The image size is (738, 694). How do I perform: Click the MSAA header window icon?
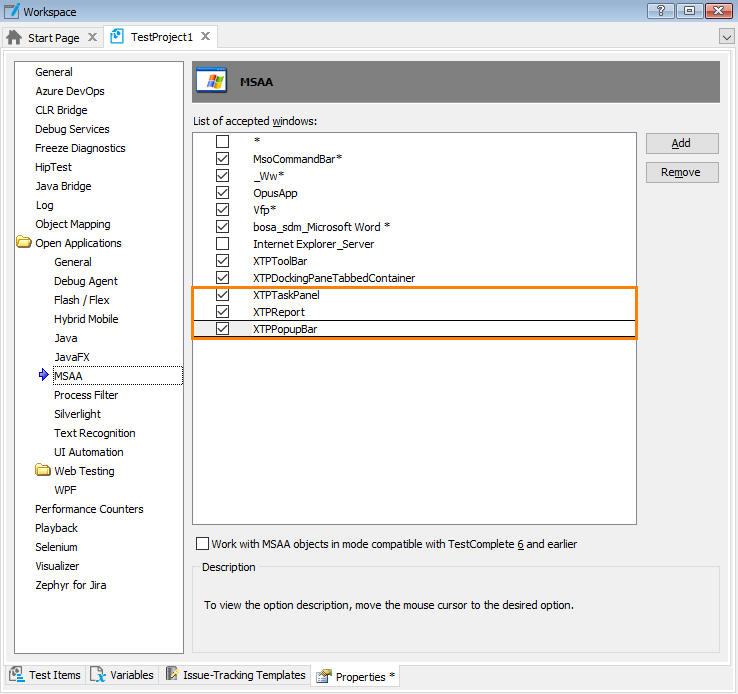point(211,81)
